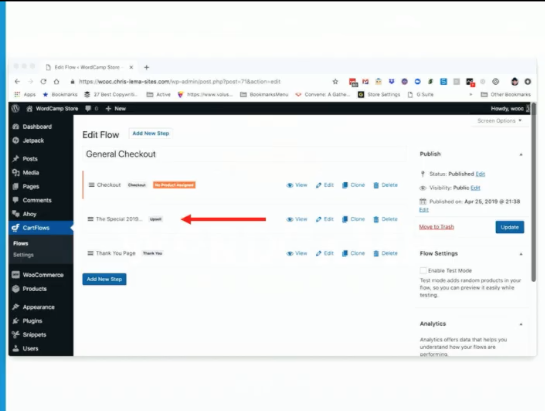The width and height of the screenshot is (545, 411).
Task: Click Move to Trash link
Action: (x=437, y=227)
